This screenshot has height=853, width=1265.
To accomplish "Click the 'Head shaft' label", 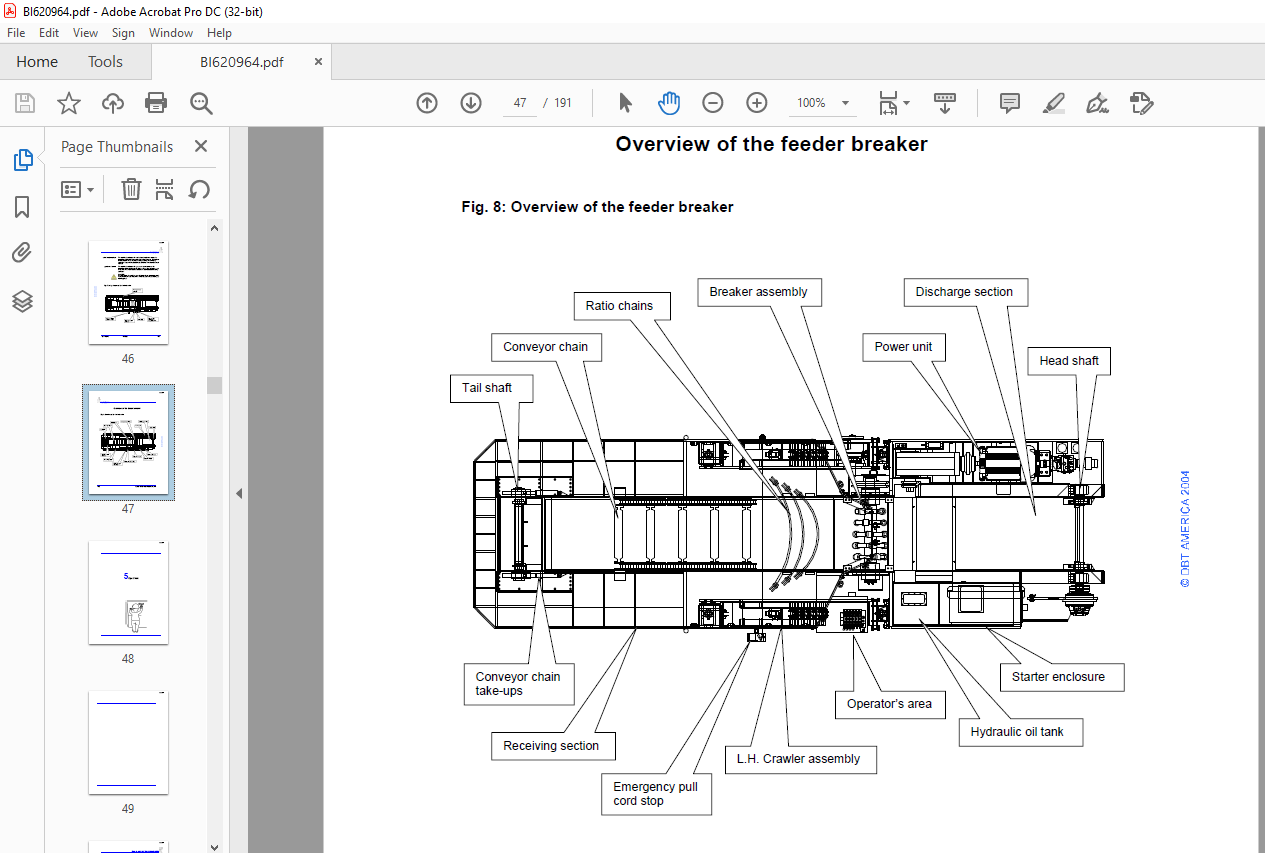I will (x=1069, y=361).
